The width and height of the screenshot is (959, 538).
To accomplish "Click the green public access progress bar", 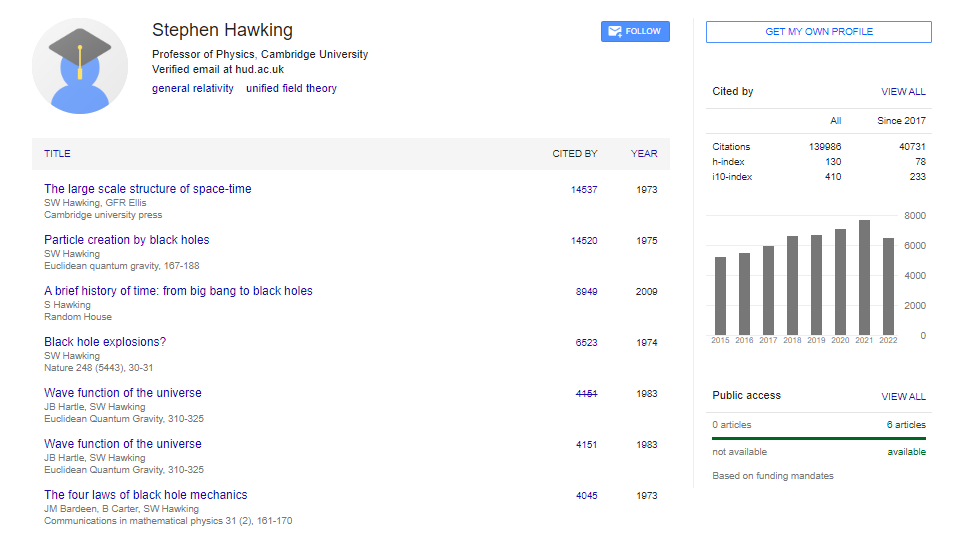I will click(819, 438).
